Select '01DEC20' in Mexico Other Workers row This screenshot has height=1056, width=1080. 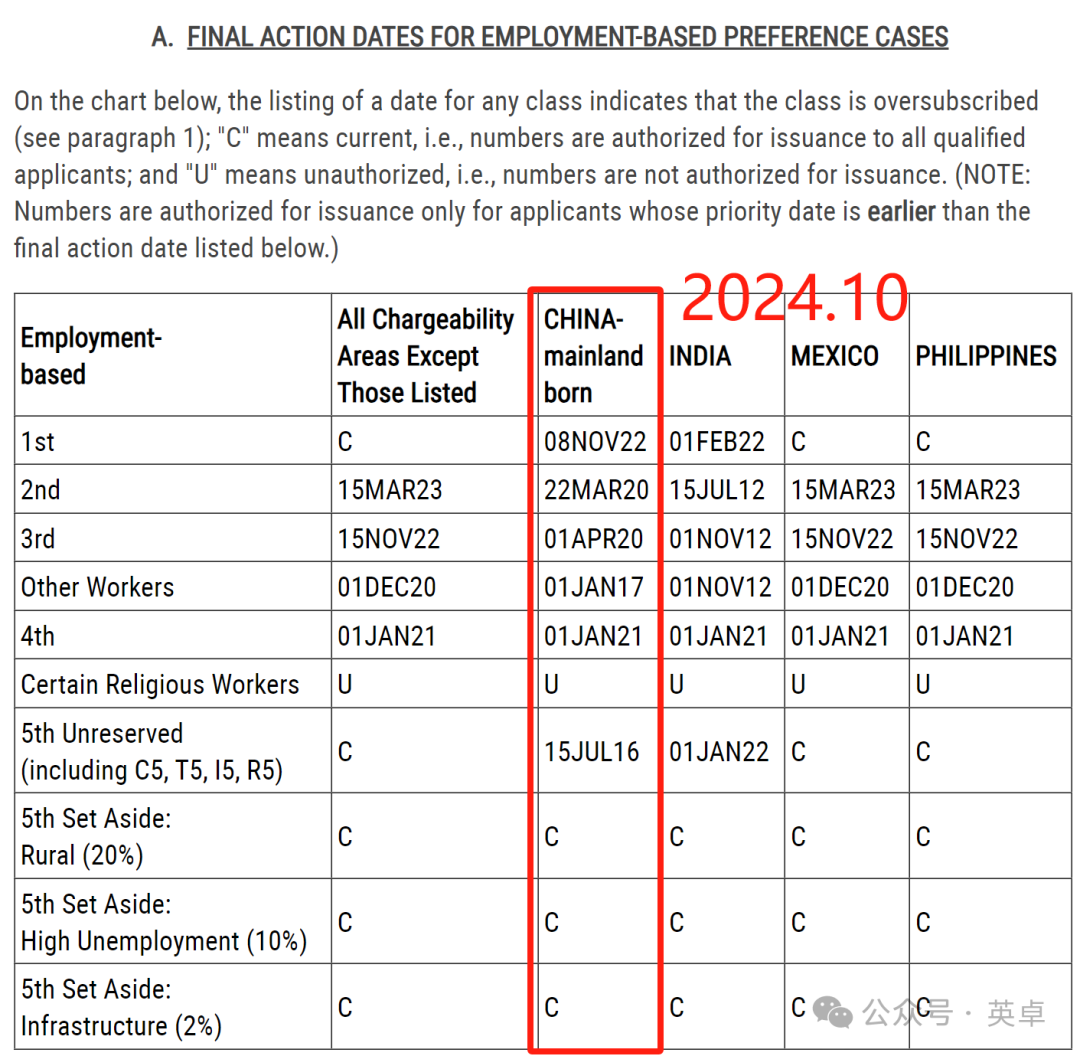click(x=840, y=587)
